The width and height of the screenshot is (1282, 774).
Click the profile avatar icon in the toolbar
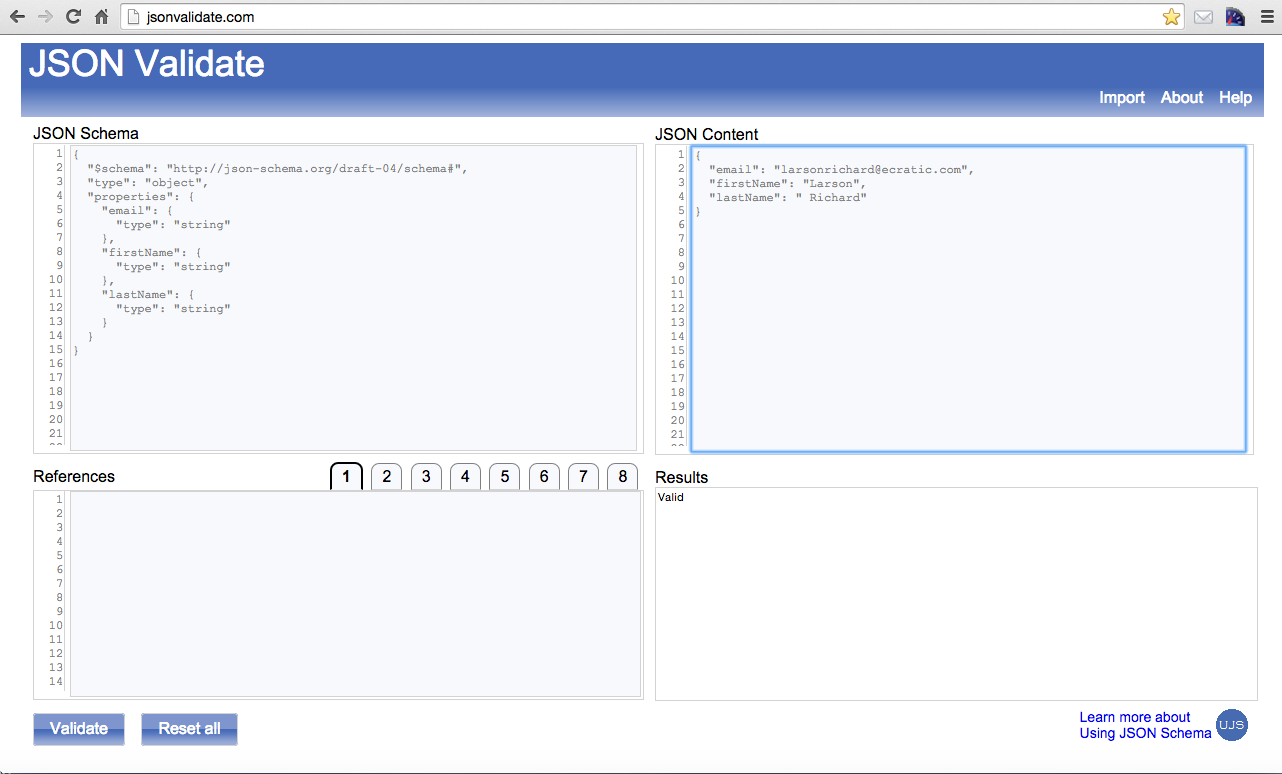(x=1234, y=16)
